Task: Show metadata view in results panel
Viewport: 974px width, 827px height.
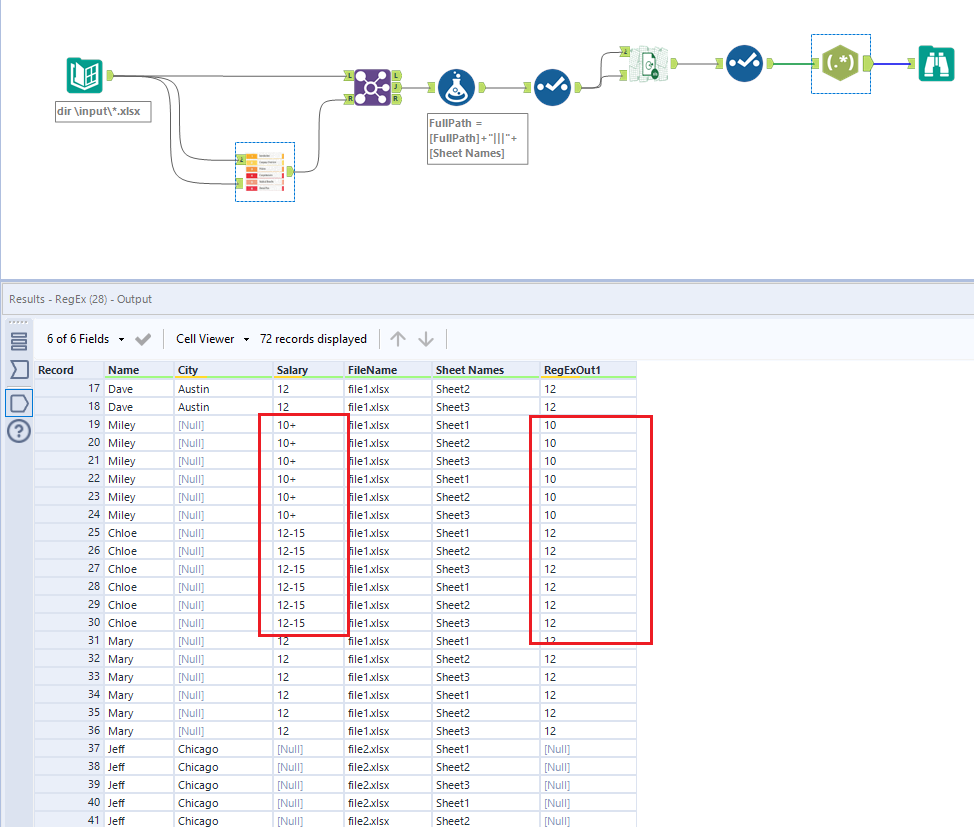Action: tap(19, 370)
